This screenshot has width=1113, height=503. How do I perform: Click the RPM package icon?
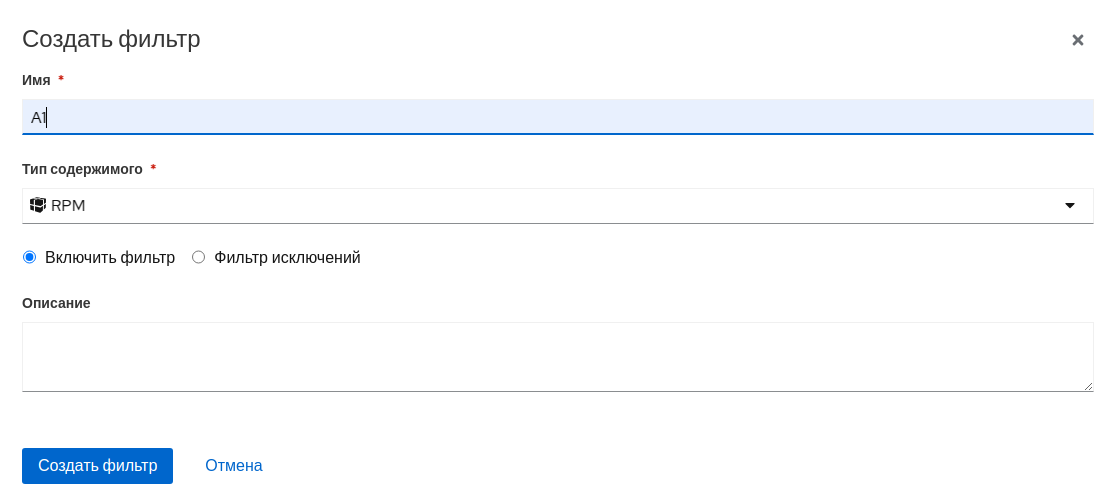(38, 205)
